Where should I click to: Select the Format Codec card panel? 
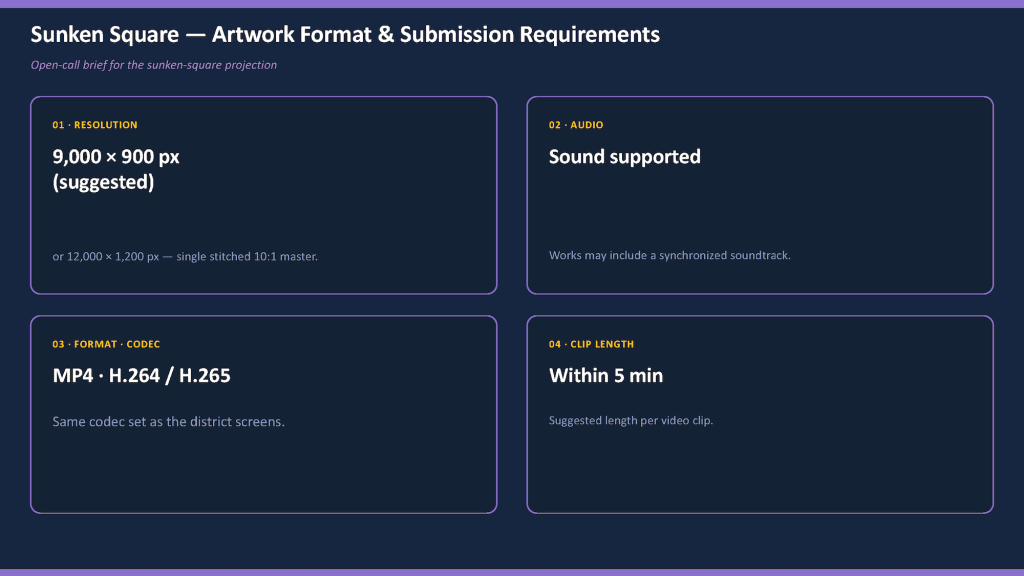264,415
